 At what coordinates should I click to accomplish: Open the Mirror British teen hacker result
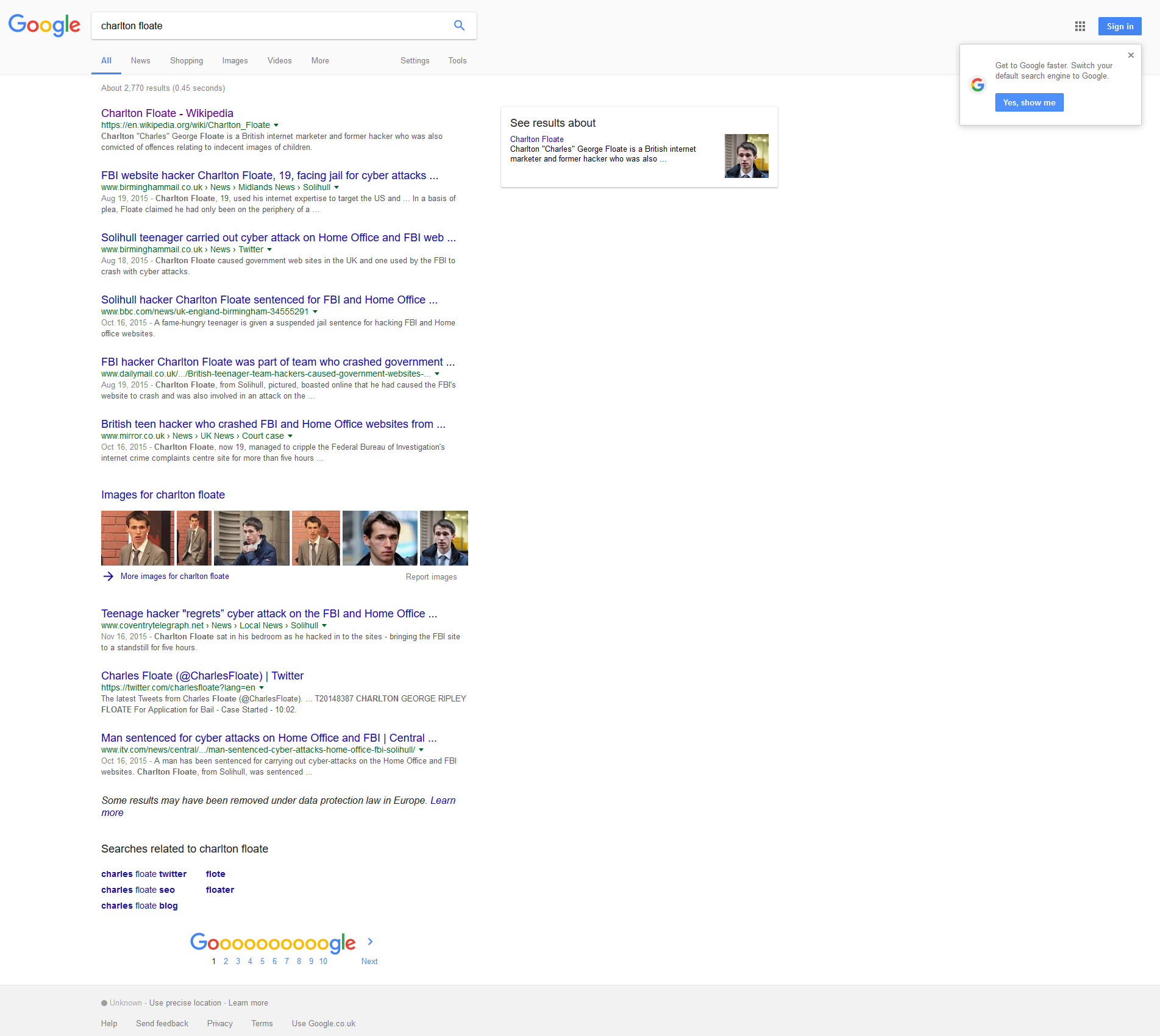point(273,424)
